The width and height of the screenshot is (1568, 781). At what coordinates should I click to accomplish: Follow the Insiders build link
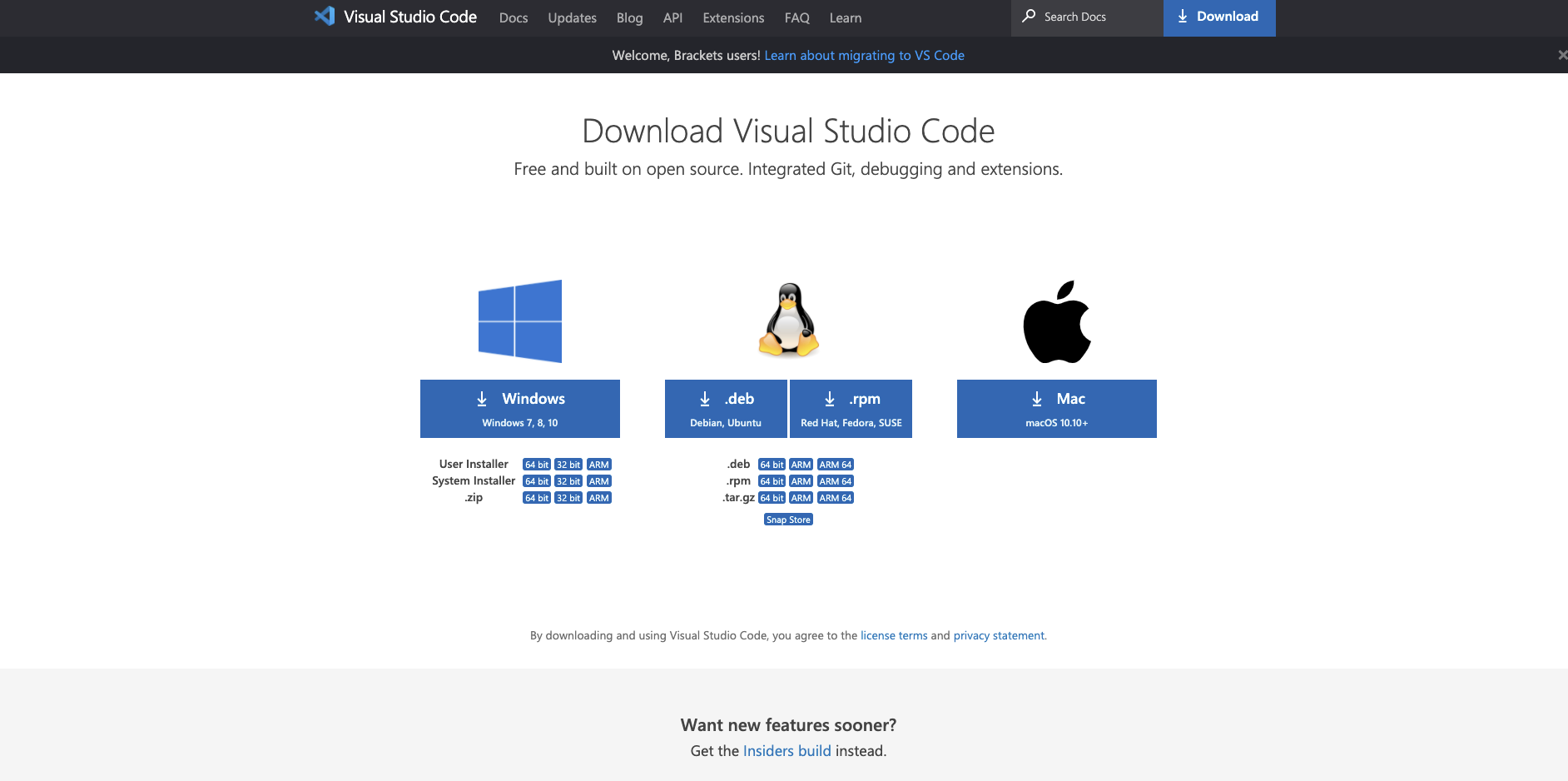tap(787, 751)
